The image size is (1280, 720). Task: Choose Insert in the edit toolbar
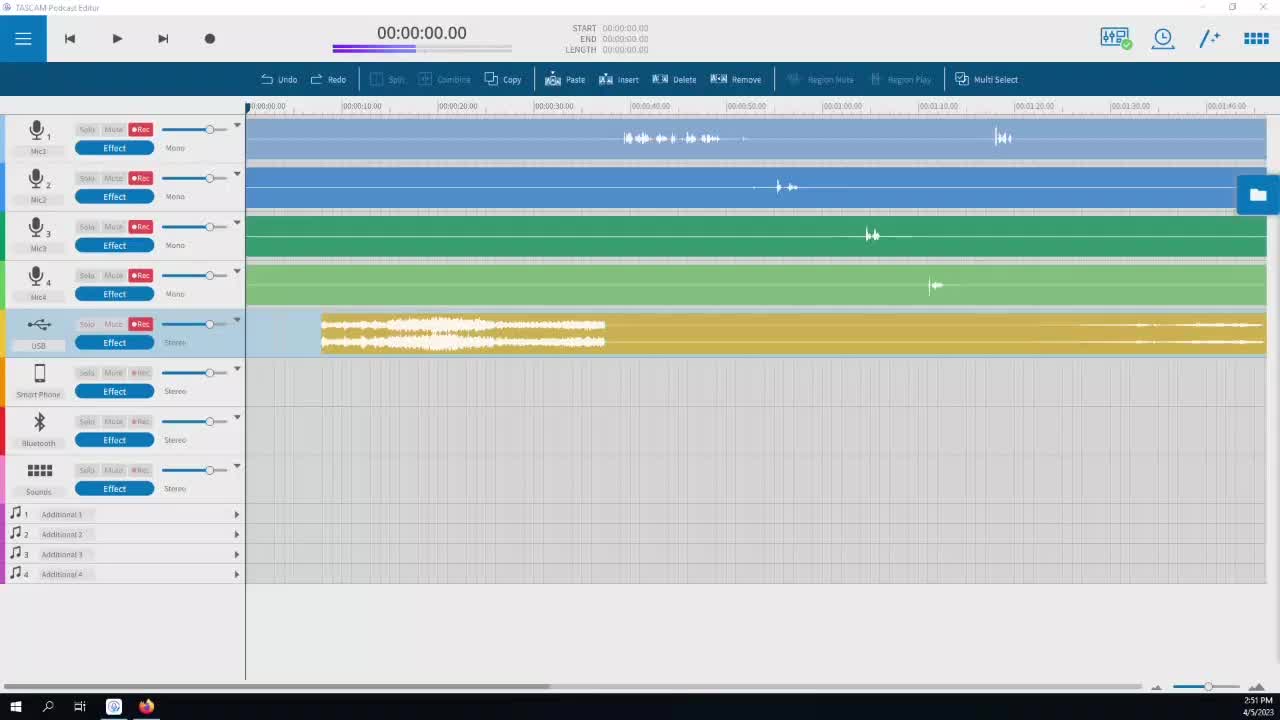[619, 79]
